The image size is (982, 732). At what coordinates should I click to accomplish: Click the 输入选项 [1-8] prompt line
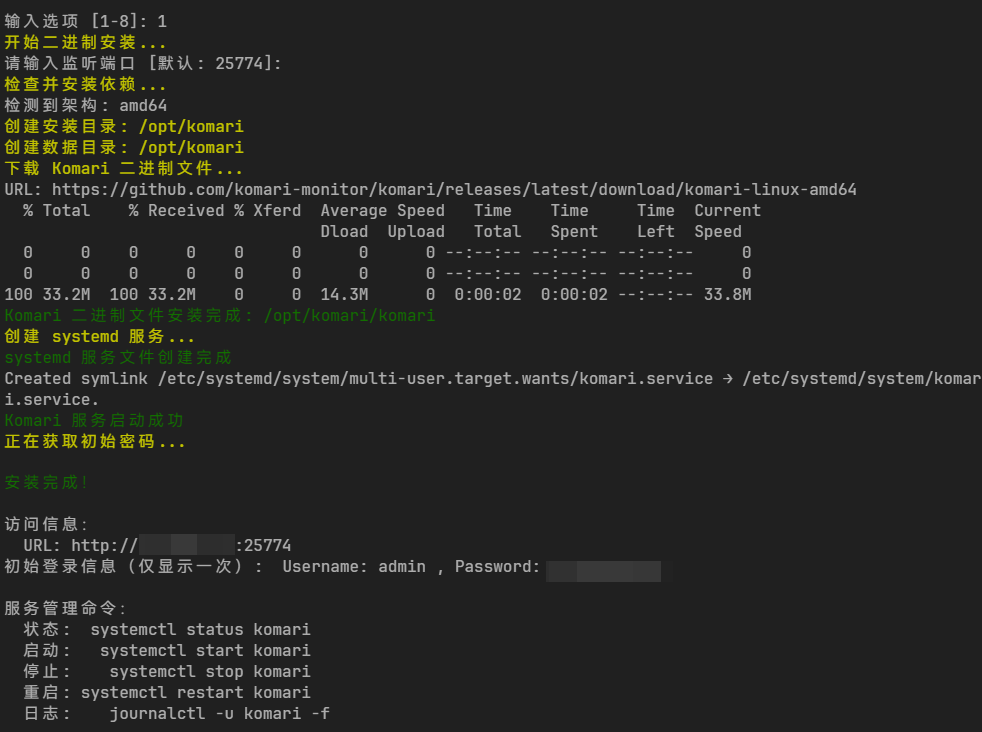pos(85,21)
